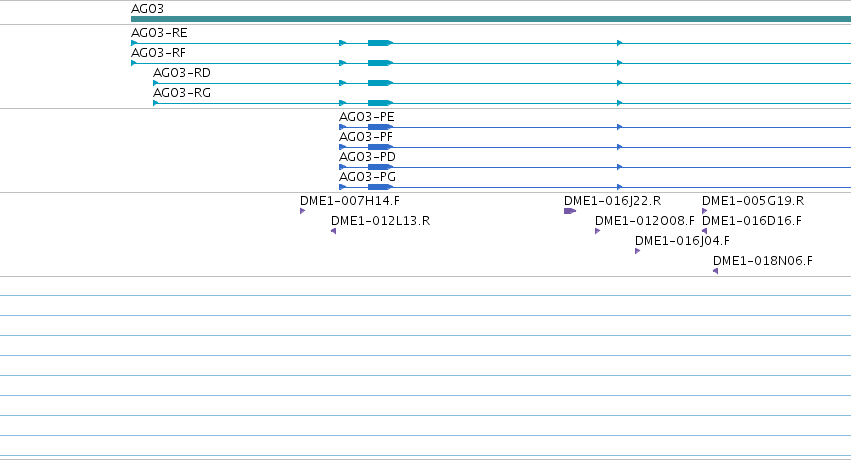Select protein AGO3-PF label
Viewport: 851px width, 460px height.
(365, 137)
